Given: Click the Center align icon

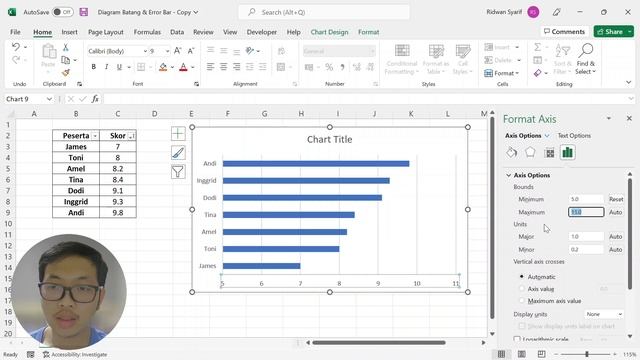Looking at the screenshot, I should [223, 67].
